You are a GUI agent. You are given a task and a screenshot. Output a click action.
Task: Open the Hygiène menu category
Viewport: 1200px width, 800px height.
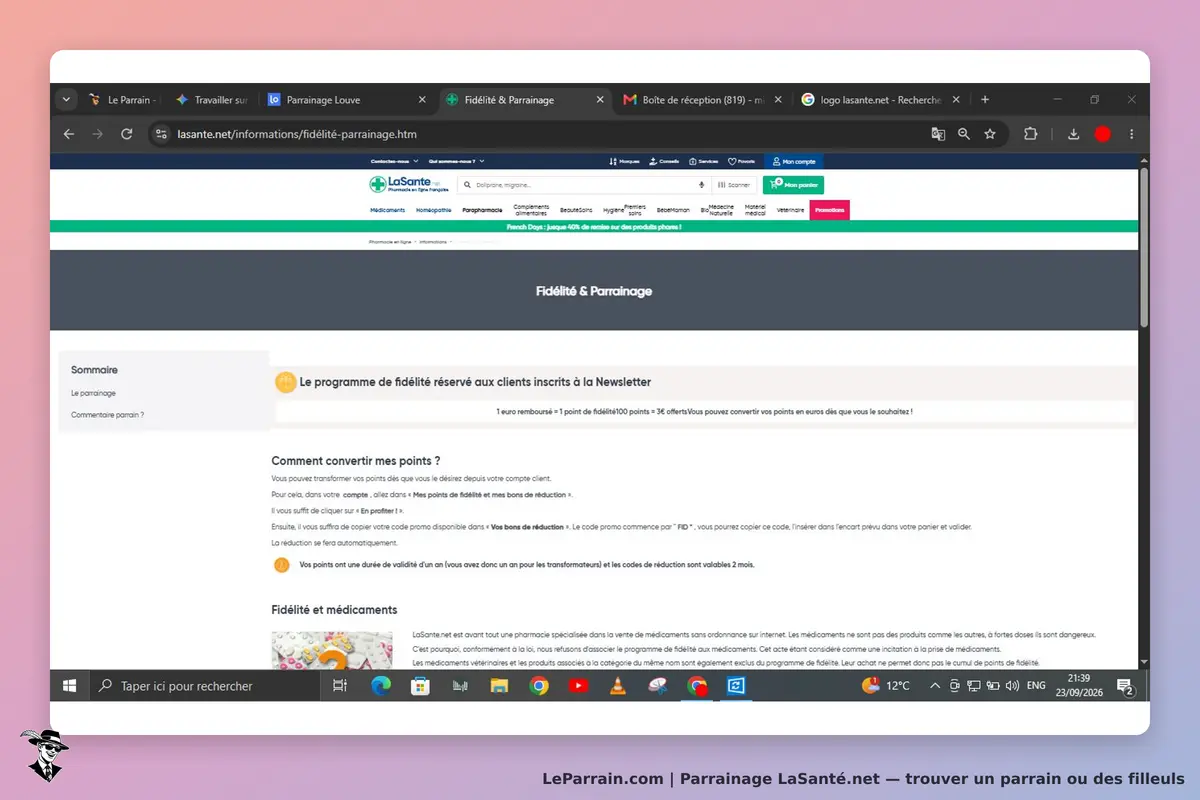coord(613,210)
